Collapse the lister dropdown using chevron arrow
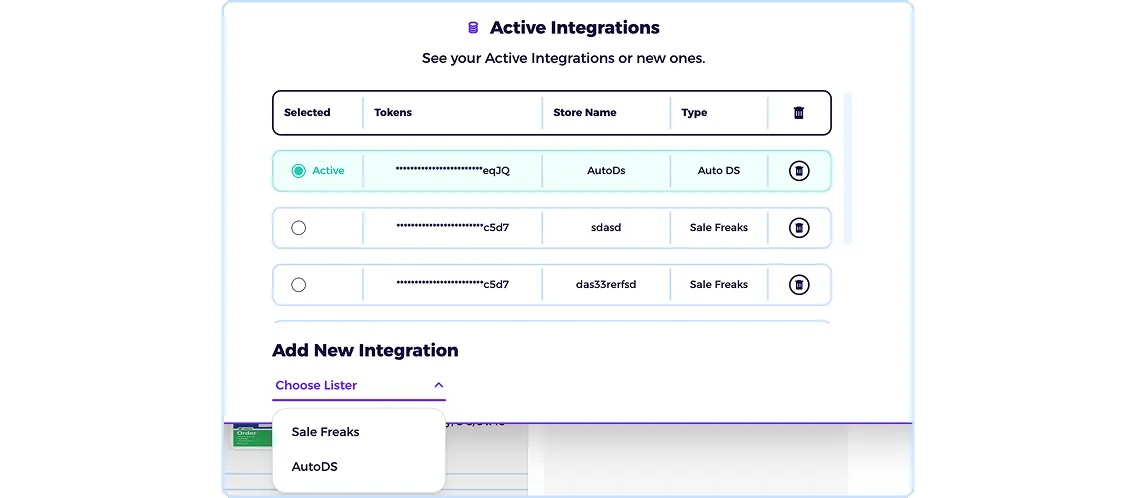The height and width of the screenshot is (498, 1136). click(438, 385)
